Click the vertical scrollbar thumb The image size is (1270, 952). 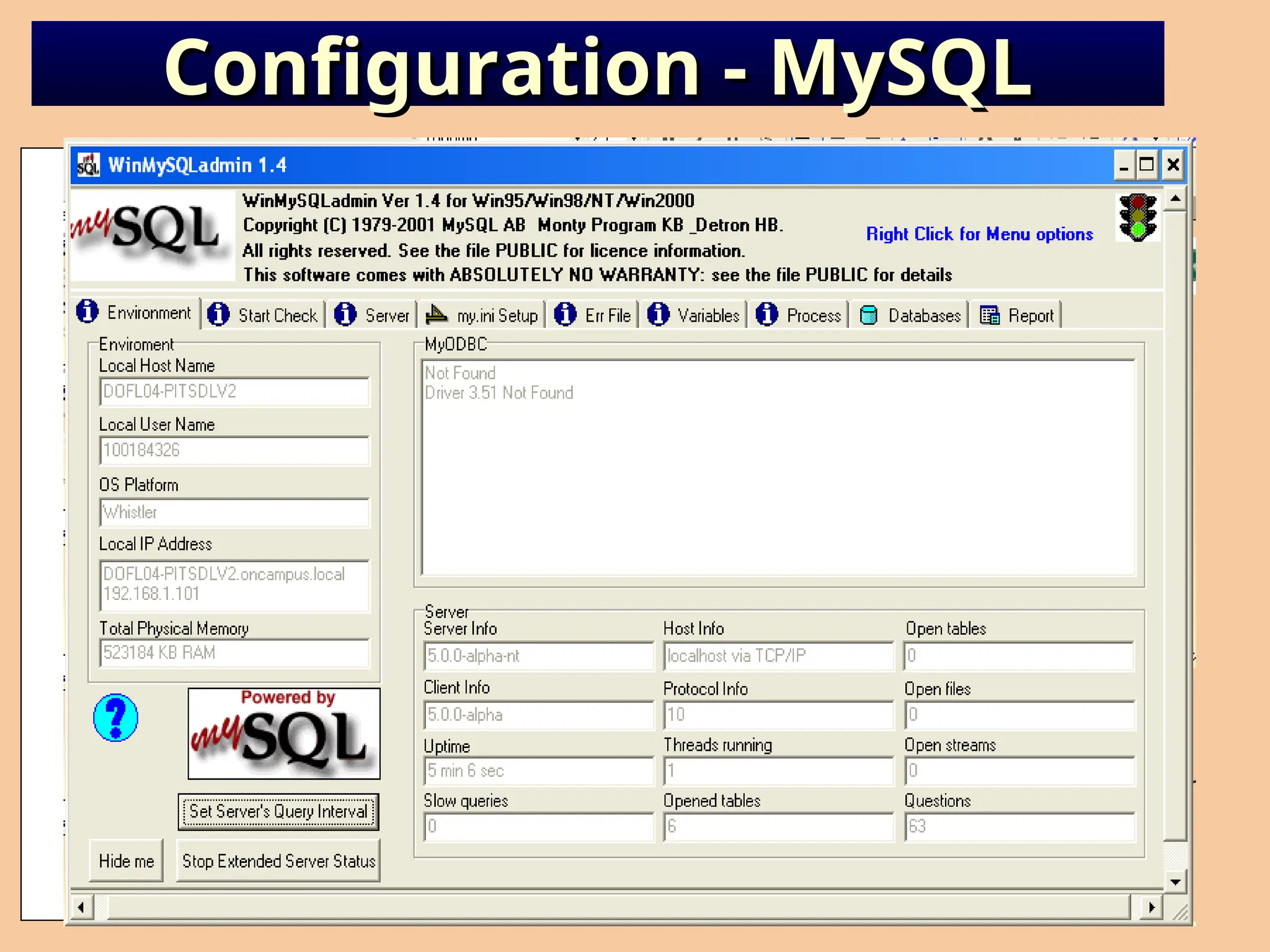[1175, 526]
